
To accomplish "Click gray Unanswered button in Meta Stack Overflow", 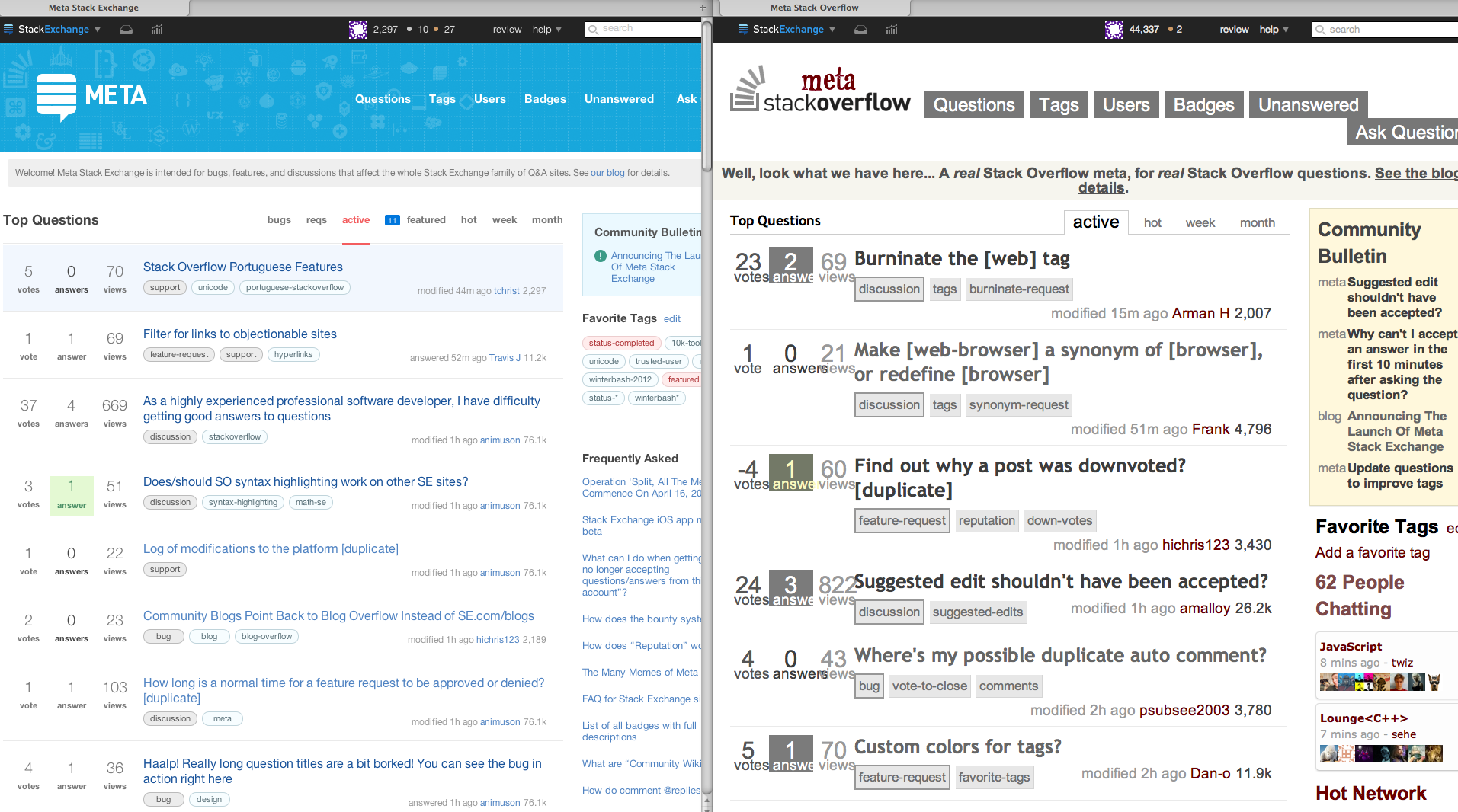I will [x=1308, y=105].
